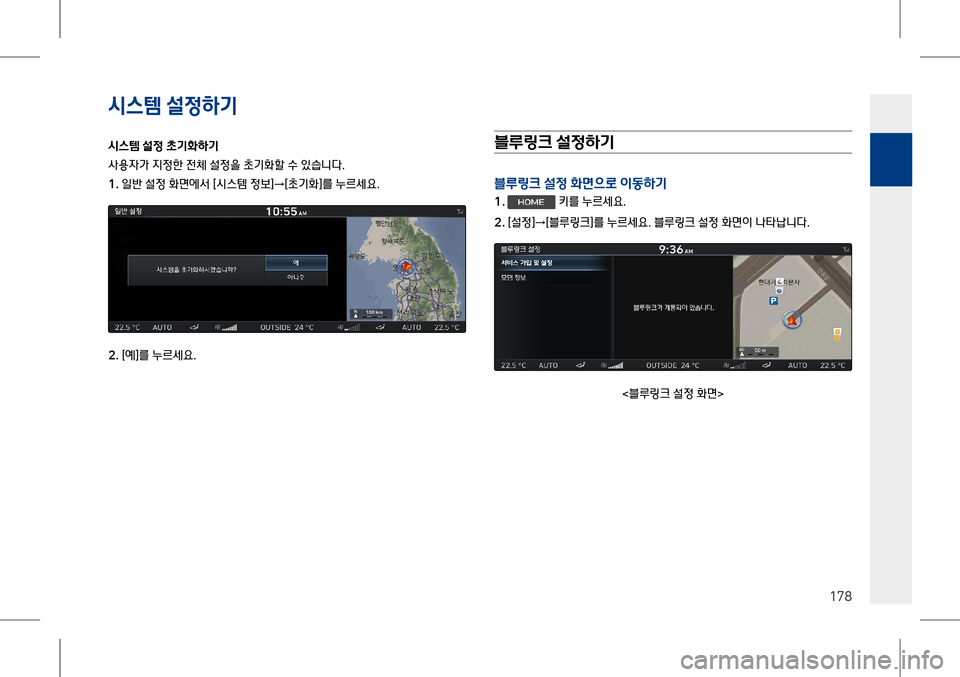The height and width of the screenshot is (677, 960).
Task: Click left air-flow seat icon, 일반 설정 screen
Action: 194,327
